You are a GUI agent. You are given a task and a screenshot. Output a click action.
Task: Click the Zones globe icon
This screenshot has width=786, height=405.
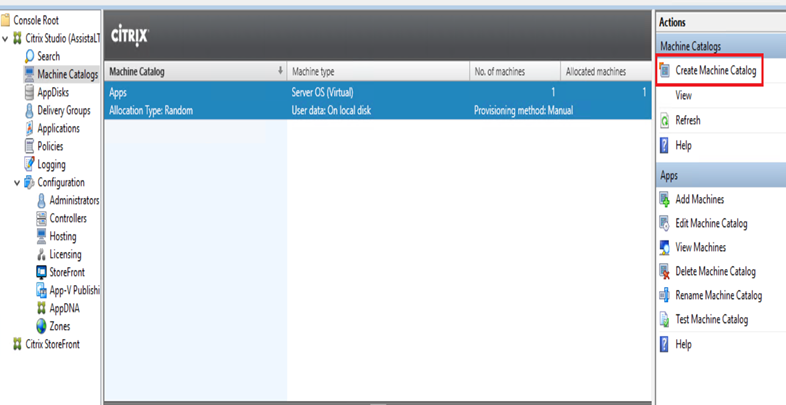42,326
